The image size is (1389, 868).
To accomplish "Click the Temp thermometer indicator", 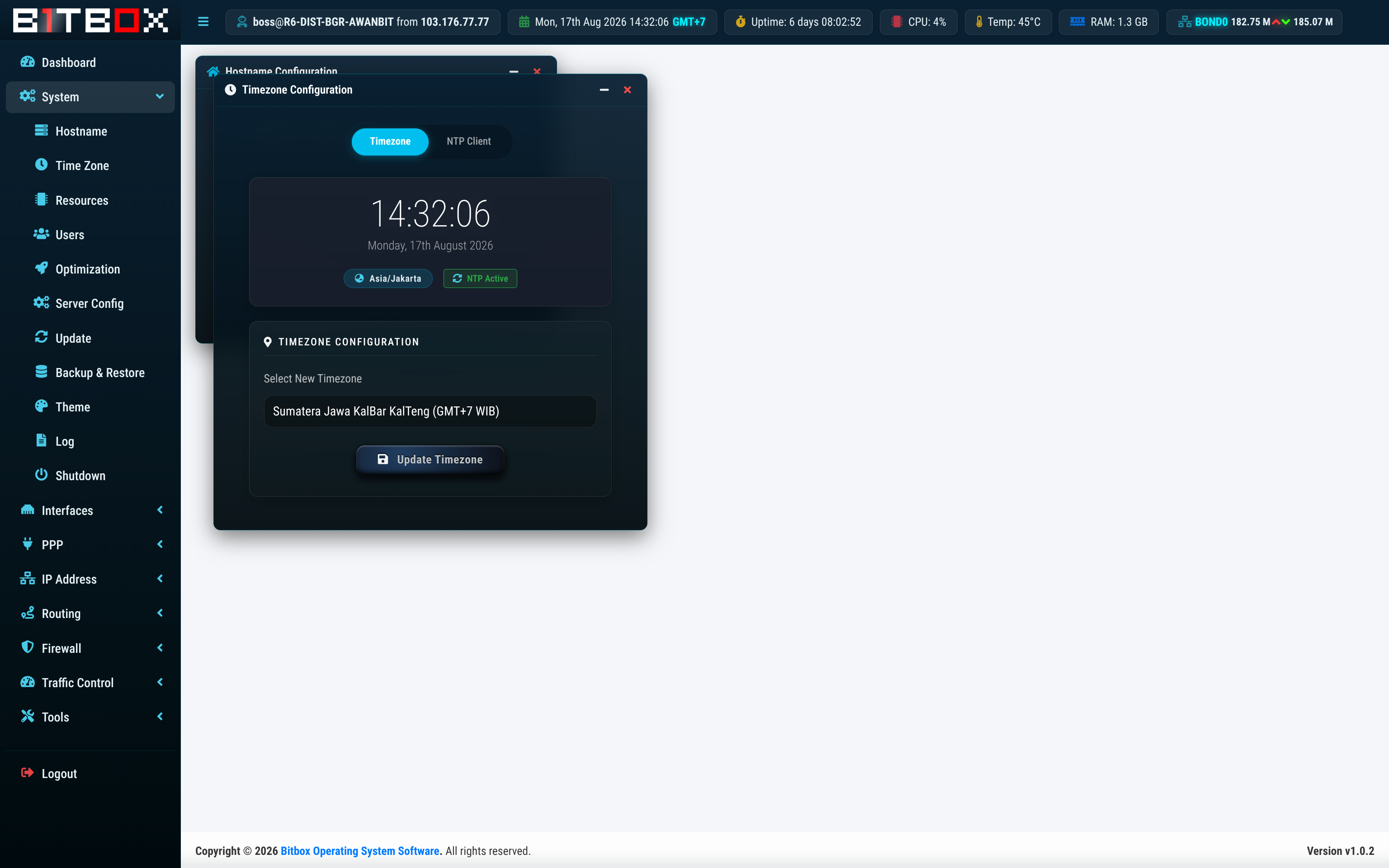I will pos(1008,22).
